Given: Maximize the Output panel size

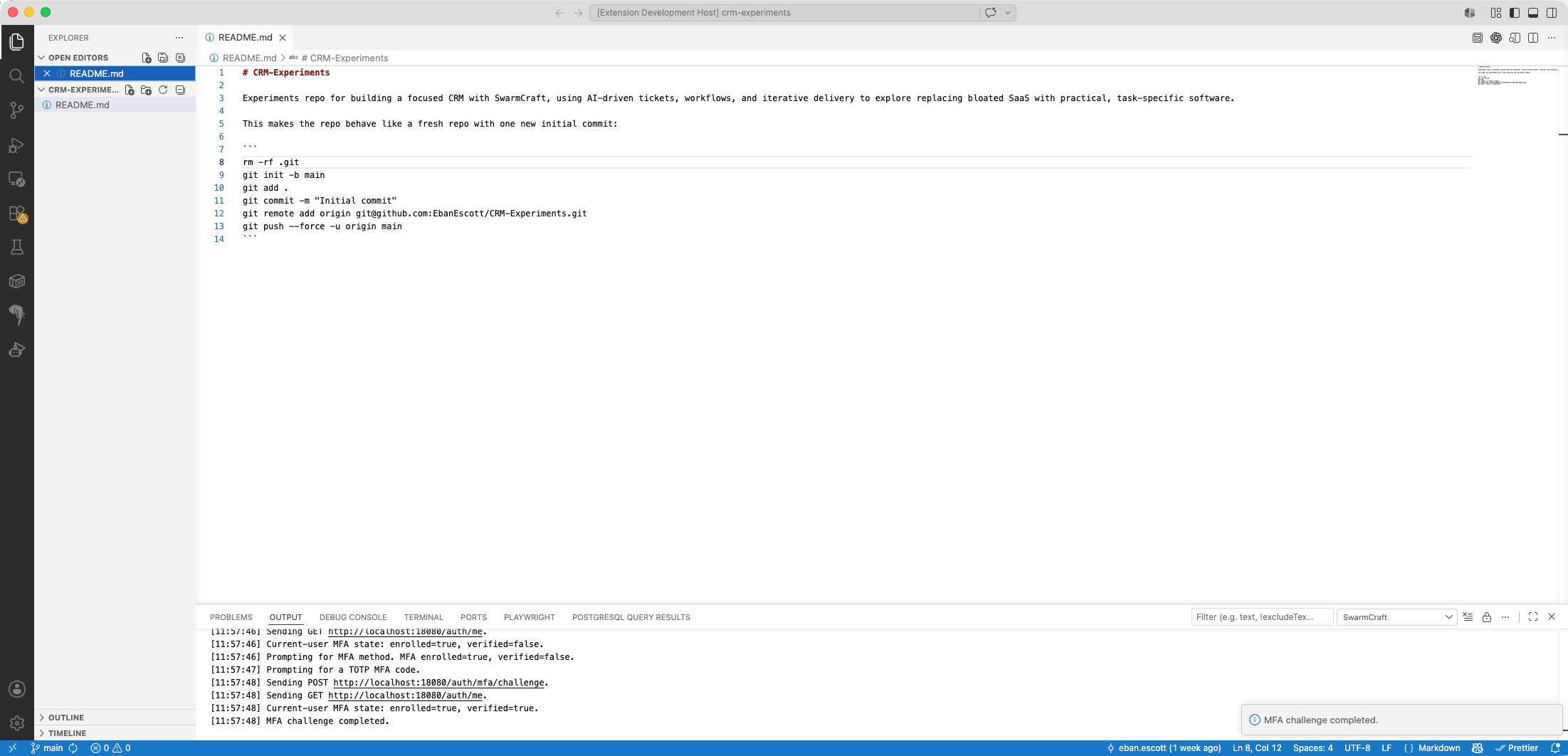Looking at the screenshot, I should pos(1533,617).
